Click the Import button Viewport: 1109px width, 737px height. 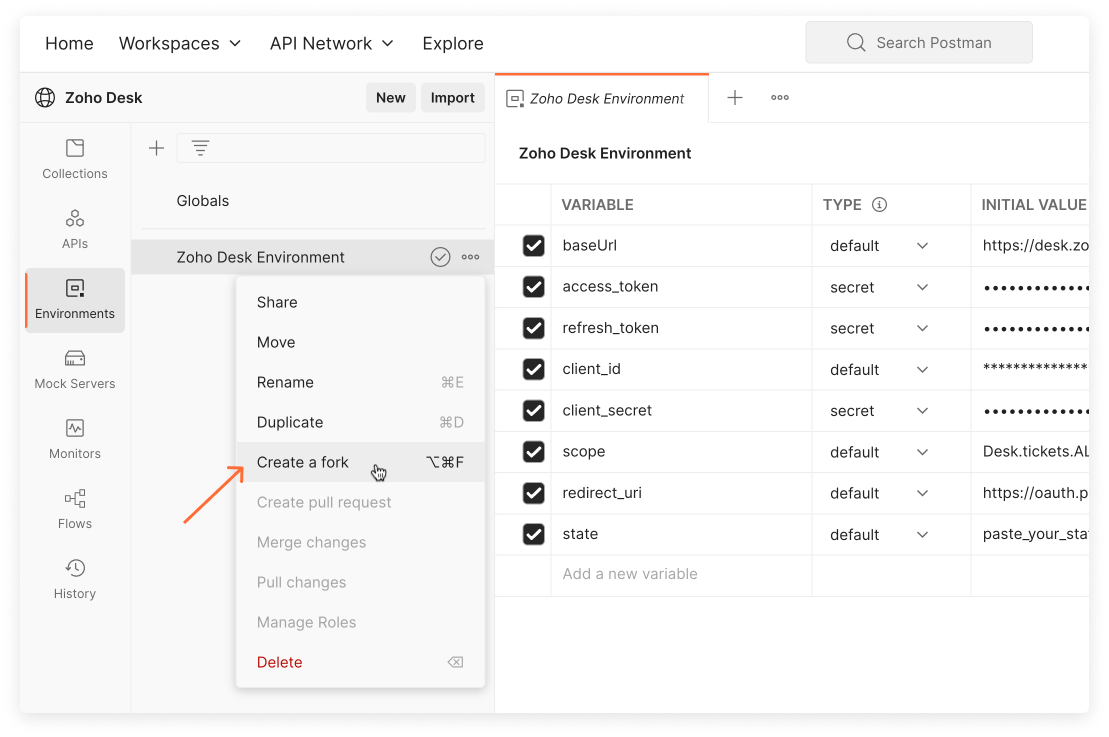click(x=453, y=98)
